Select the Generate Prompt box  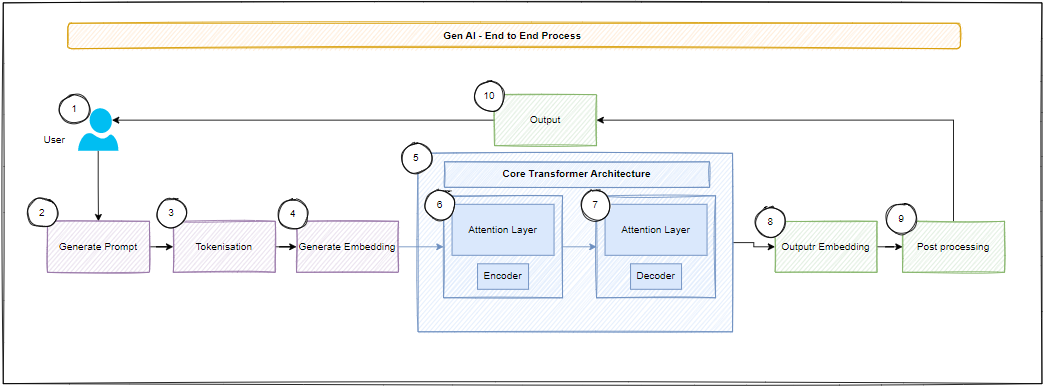tap(99, 247)
